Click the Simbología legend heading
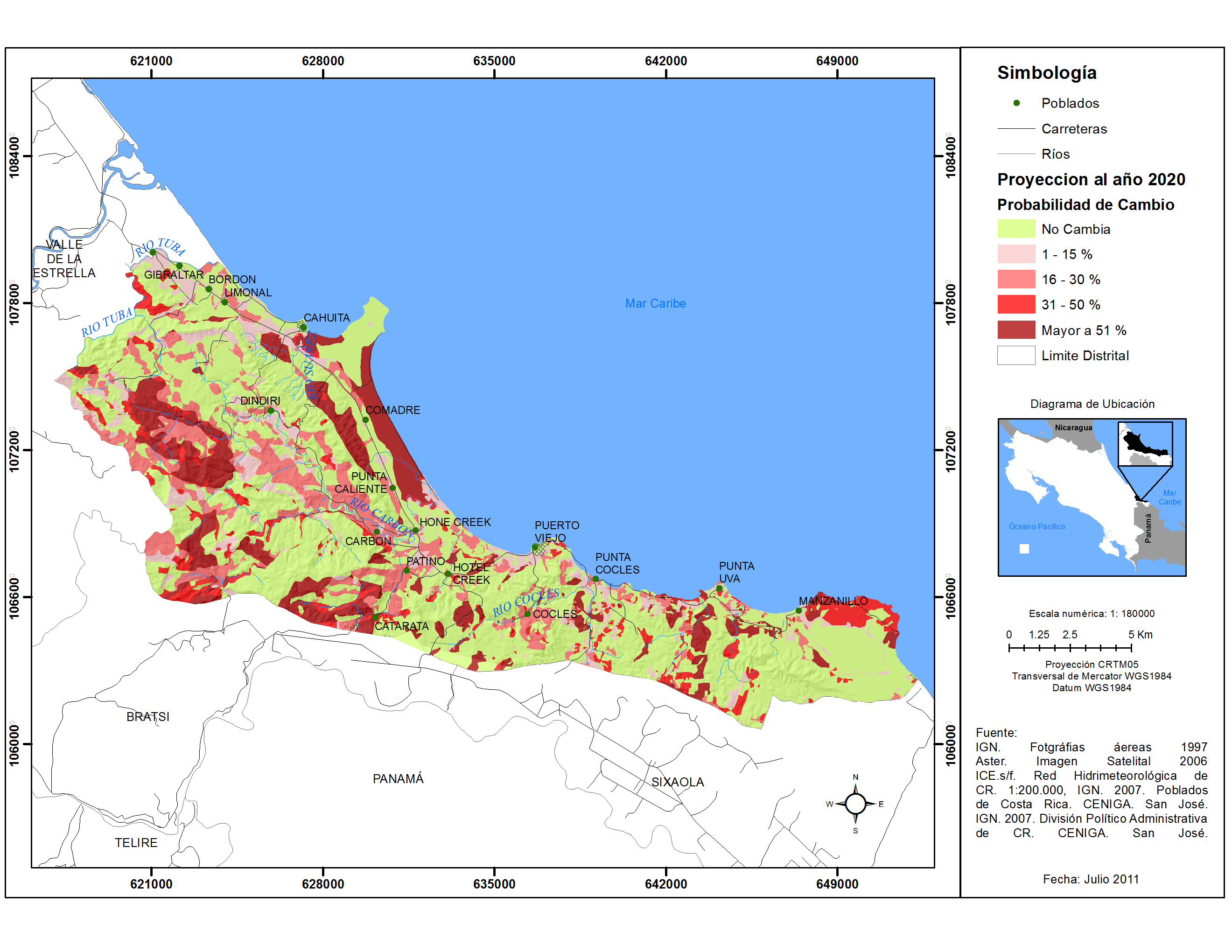Image resolution: width=1232 pixels, height=952 pixels. (1046, 73)
